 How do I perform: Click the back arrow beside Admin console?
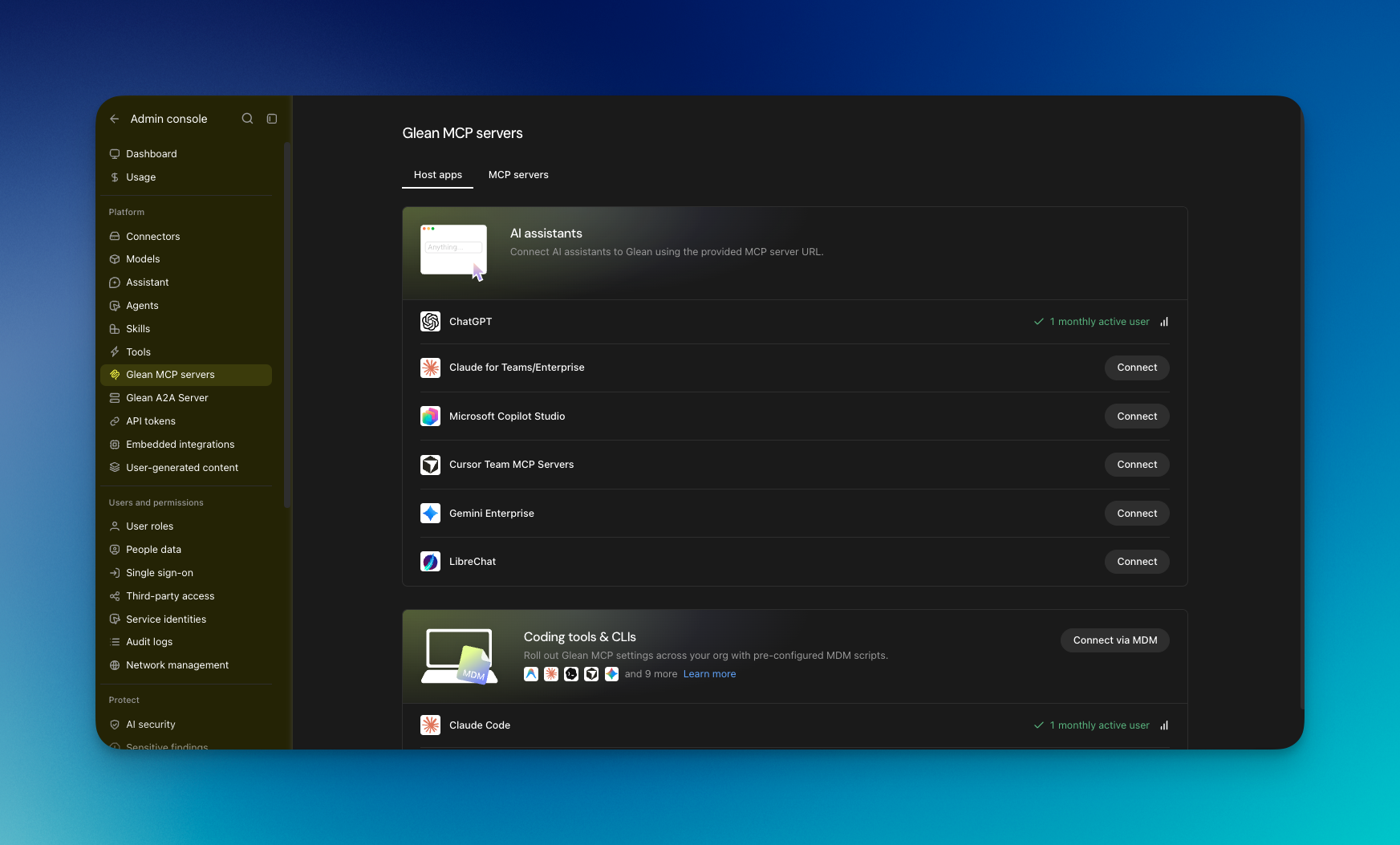coord(115,119)
